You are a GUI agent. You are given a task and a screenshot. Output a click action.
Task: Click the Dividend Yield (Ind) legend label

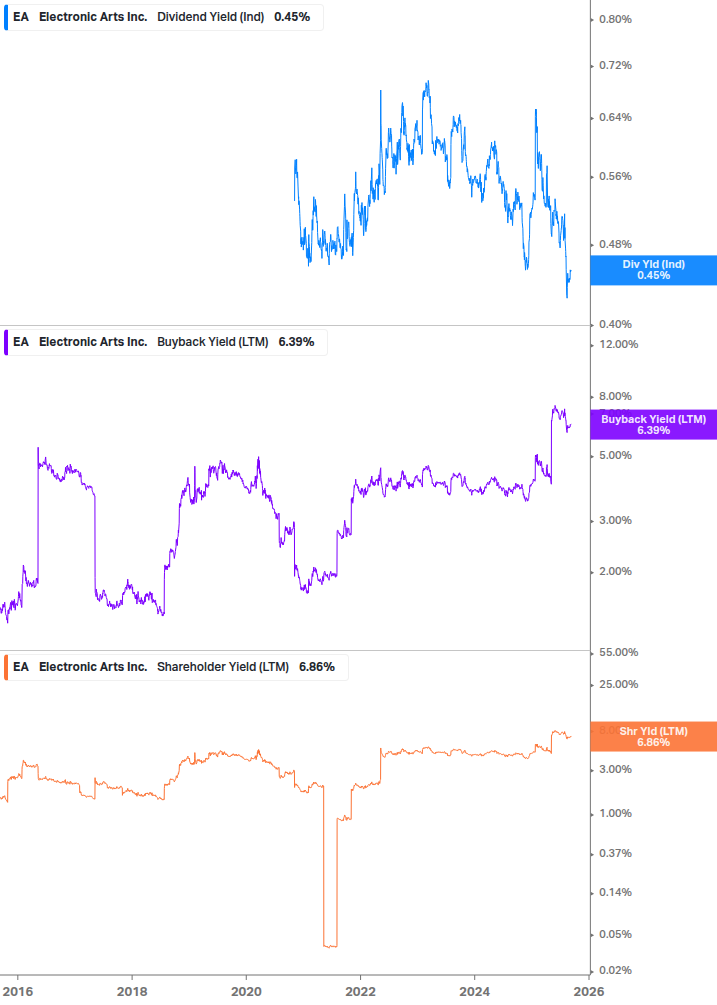(210, 17)
